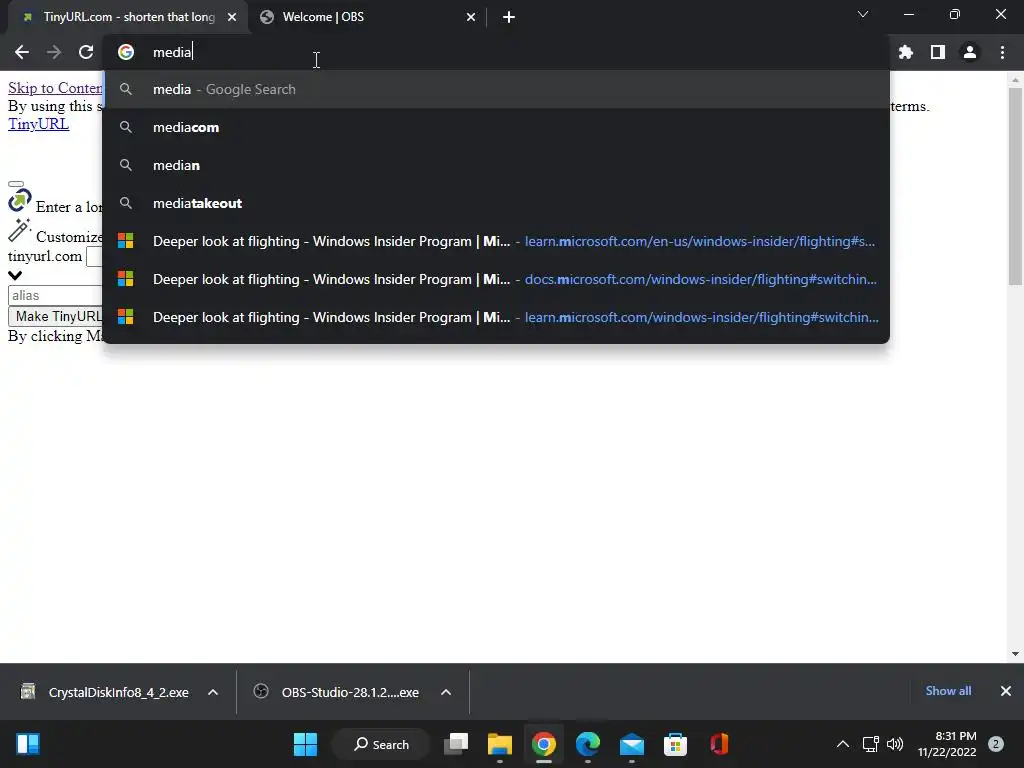Viewport: 1024px width, 768px height.
Task: Open File Explorer from taskbar
Action: click(500, 744)
